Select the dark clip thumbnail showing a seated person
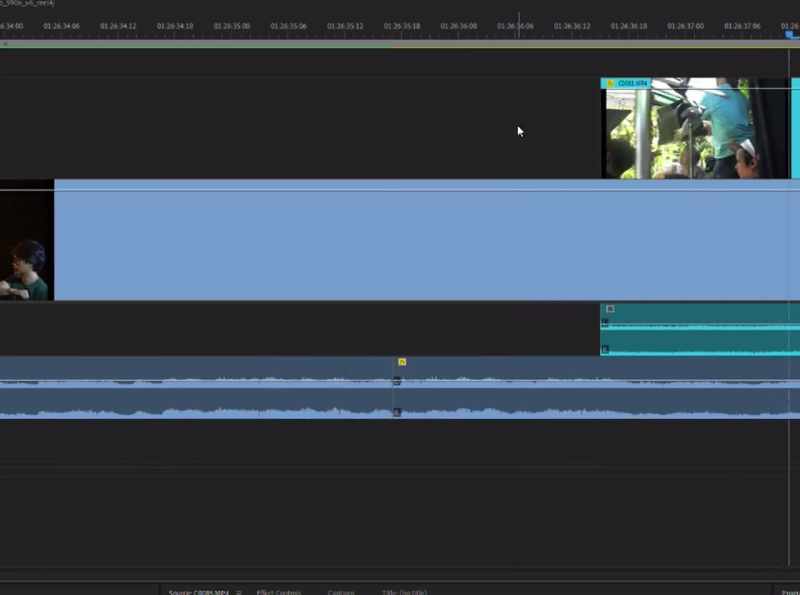This screenshot has width=800, height=595. 27,240
